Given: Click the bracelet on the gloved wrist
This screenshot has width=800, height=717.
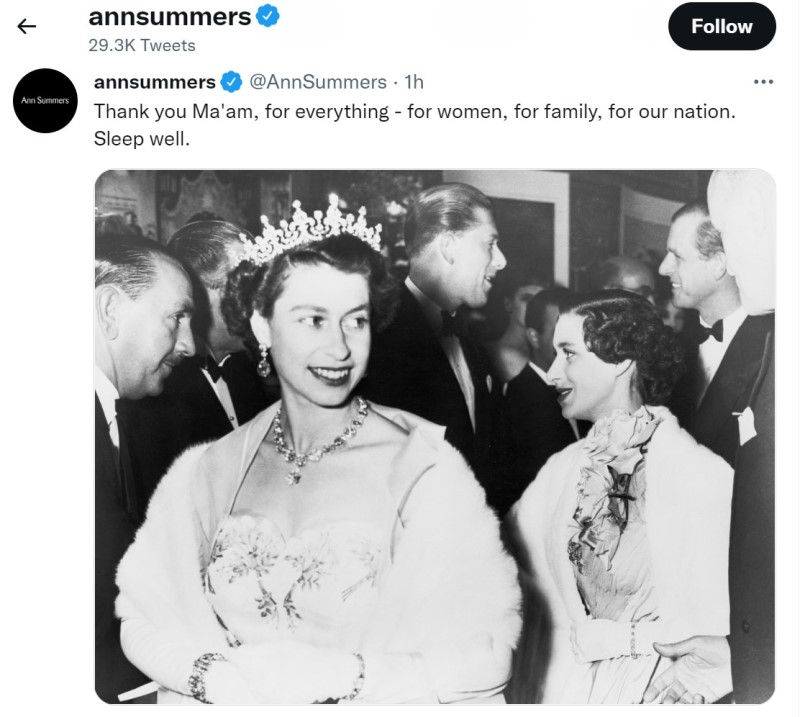Looking at the screenshot, I should pos(203,675).
